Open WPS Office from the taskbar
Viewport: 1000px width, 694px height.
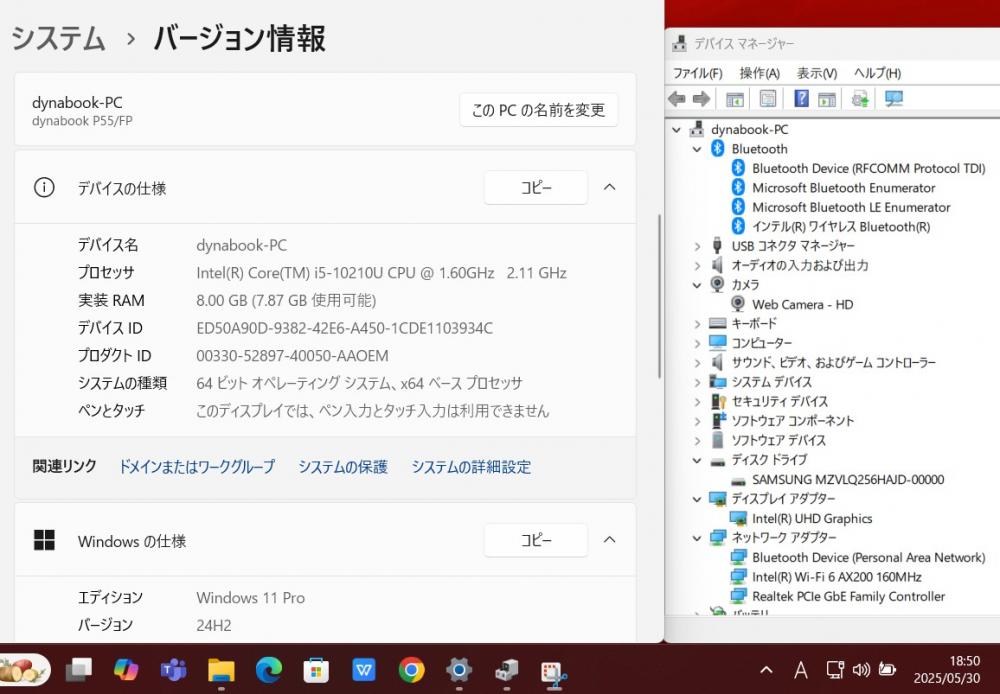click(x=364, y=670)
